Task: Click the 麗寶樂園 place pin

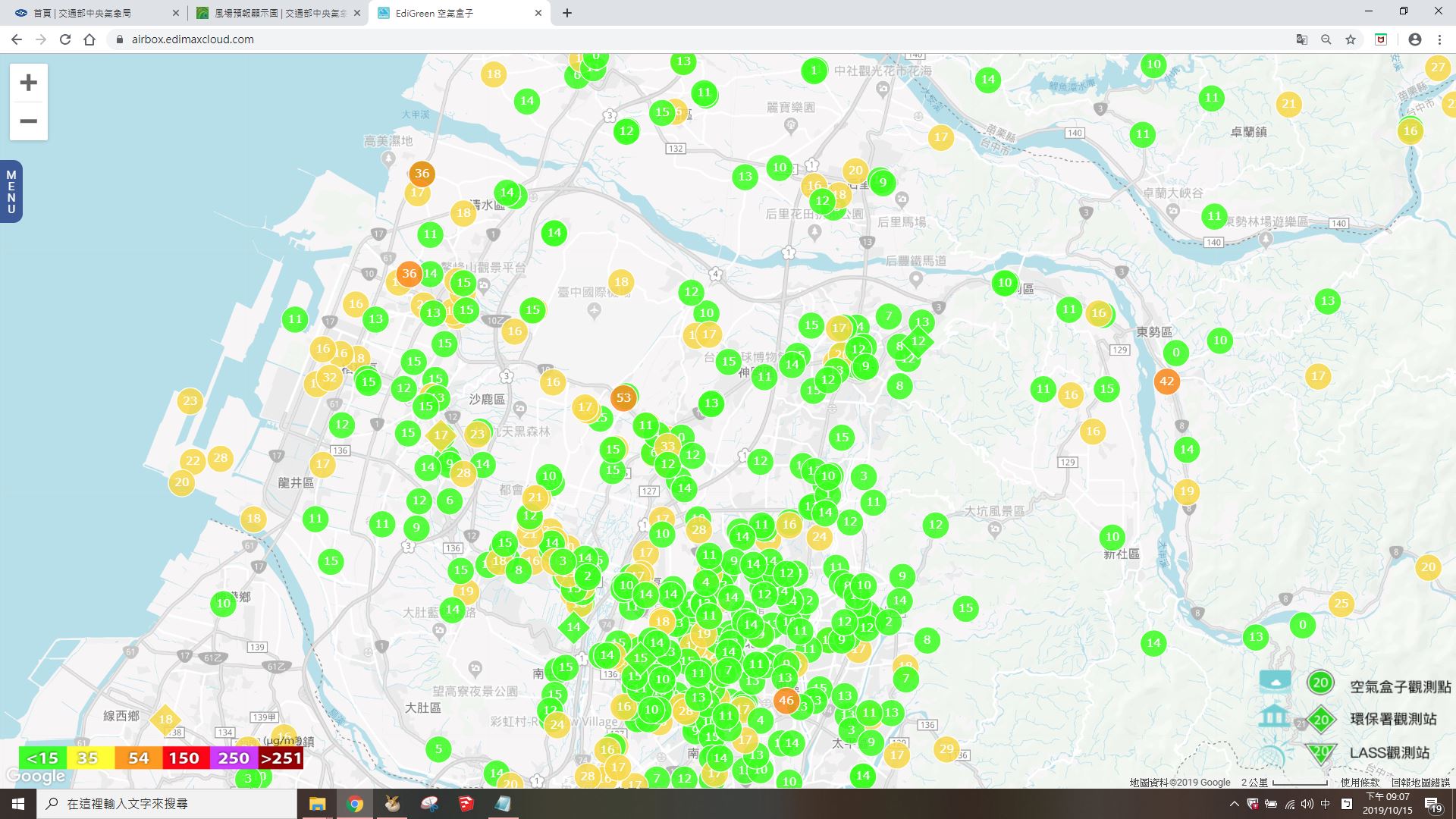Action: 791,125
